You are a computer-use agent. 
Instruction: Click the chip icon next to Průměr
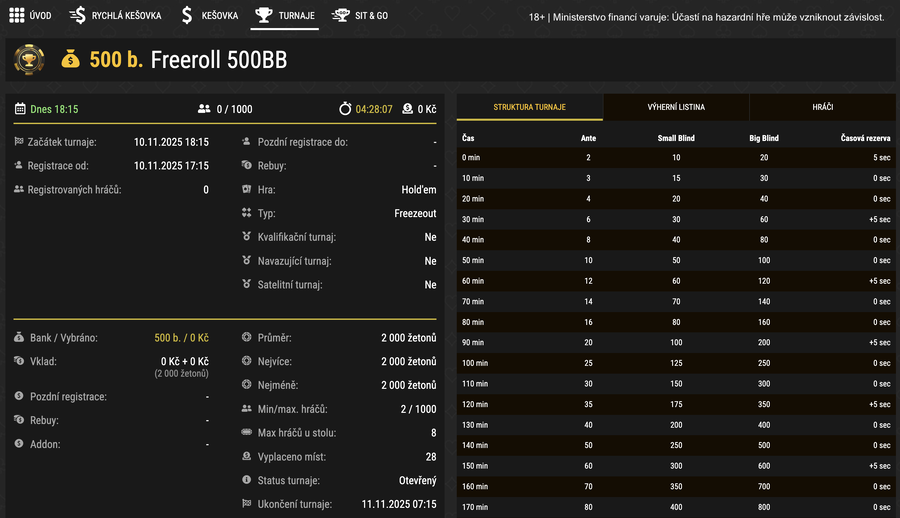246,337
